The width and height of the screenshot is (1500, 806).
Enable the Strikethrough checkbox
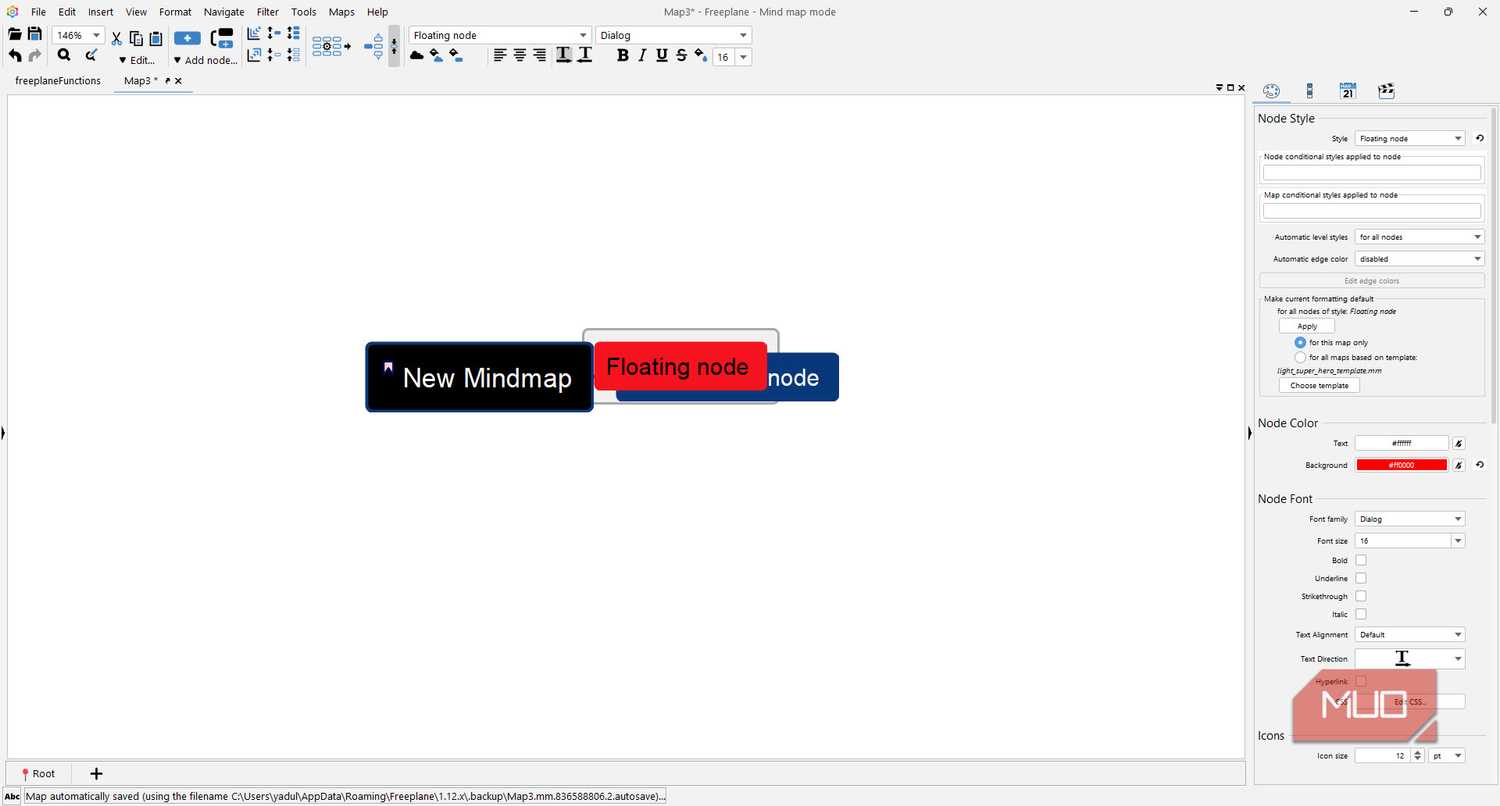(1360, 596)
